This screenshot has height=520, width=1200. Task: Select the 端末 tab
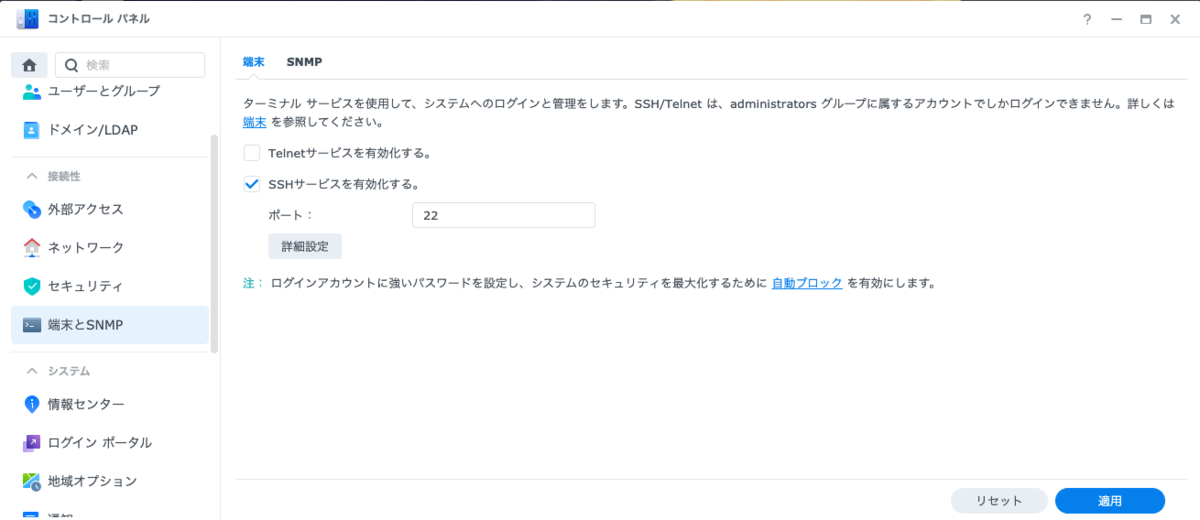254,61
